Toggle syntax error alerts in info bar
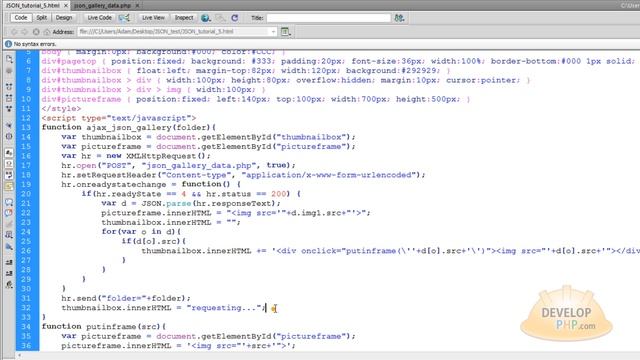Viewport: 640px width, 360px height. [9, 186]
